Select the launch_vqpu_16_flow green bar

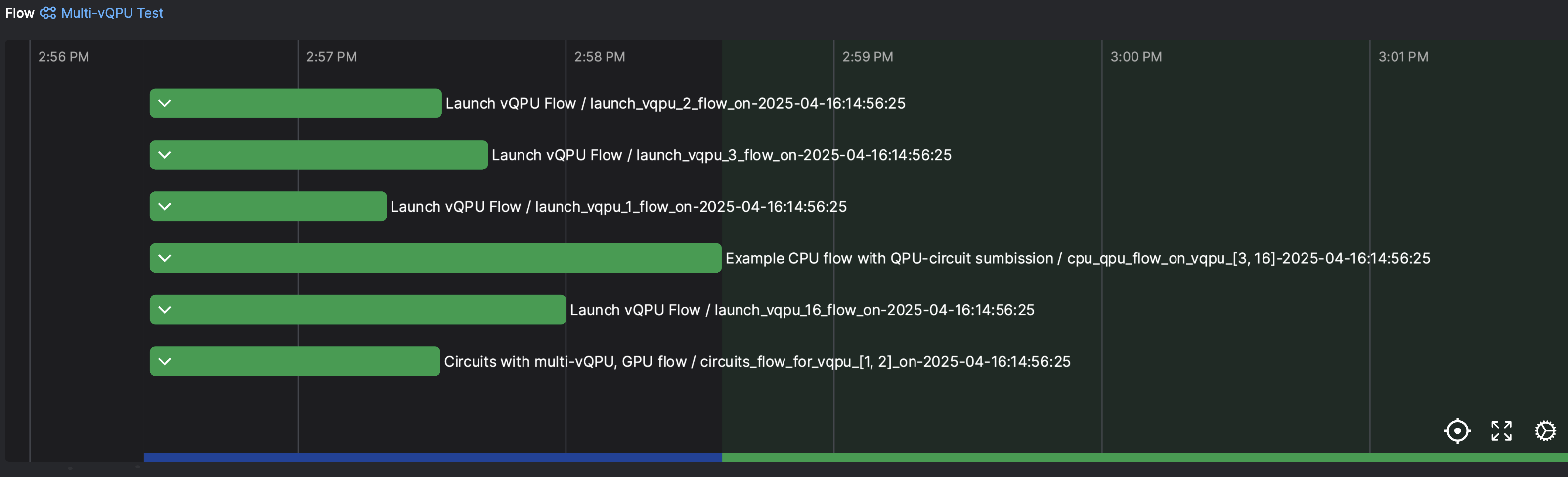tap(358, 309)
